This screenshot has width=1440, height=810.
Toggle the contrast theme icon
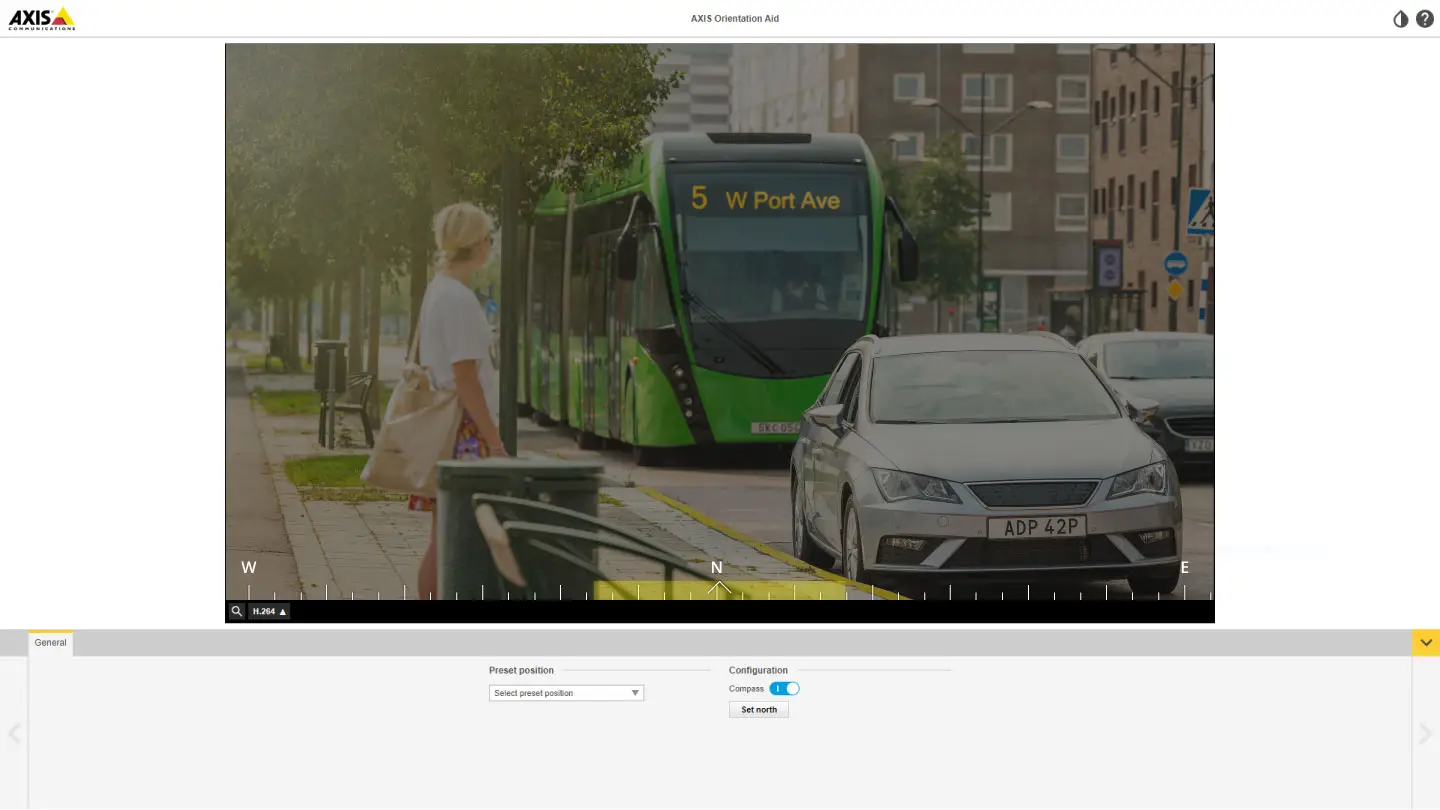(1400, 19)
